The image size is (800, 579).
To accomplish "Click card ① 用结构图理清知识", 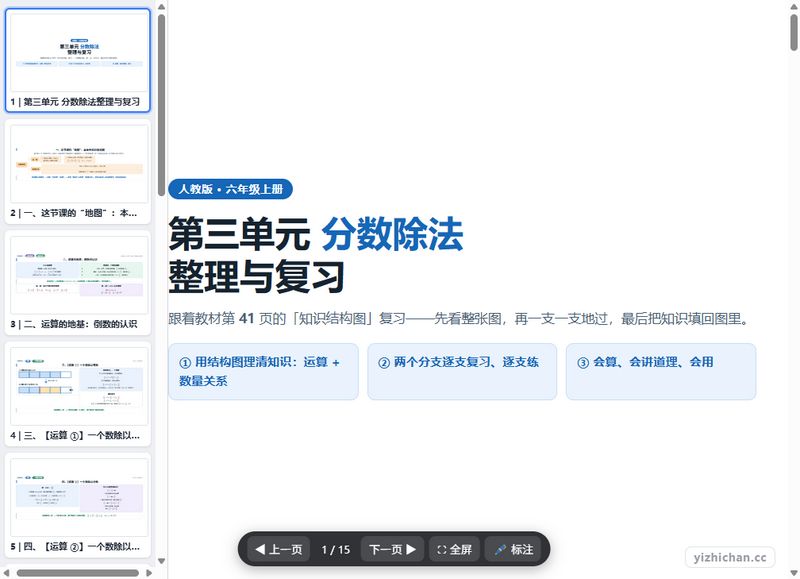I will click(x=263, y=371).
